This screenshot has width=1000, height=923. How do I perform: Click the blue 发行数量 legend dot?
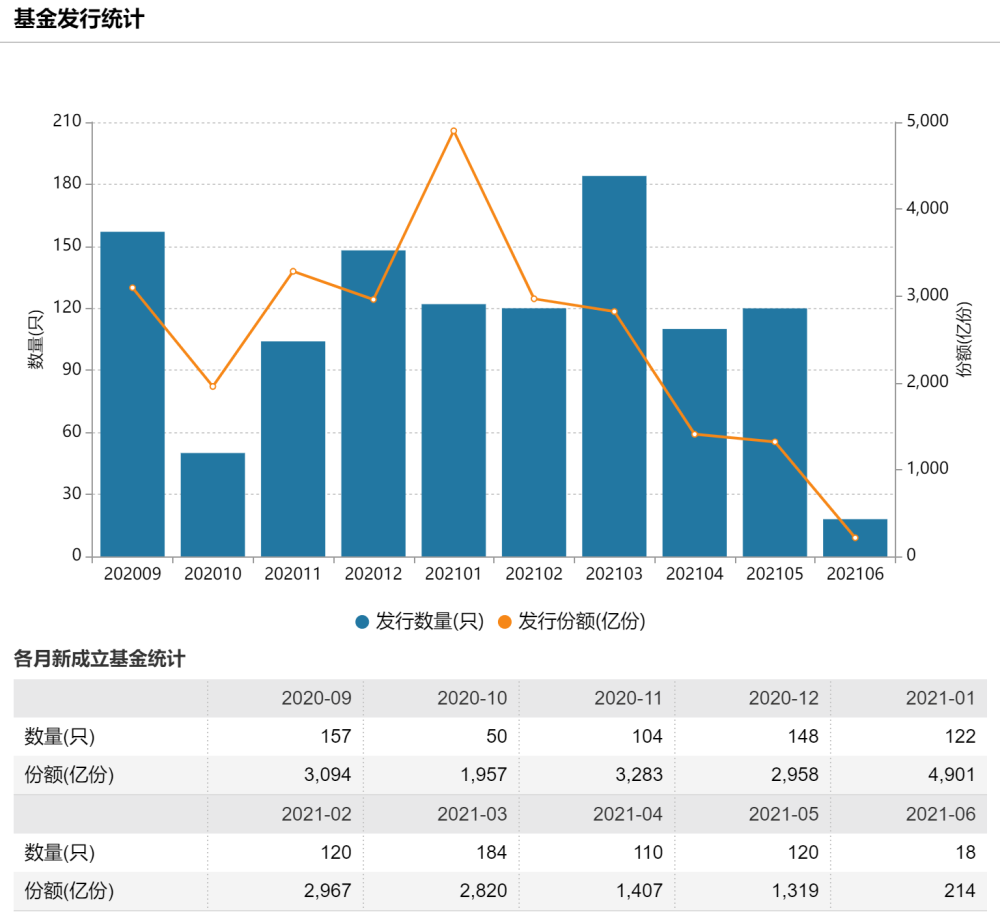click(362, 622)
